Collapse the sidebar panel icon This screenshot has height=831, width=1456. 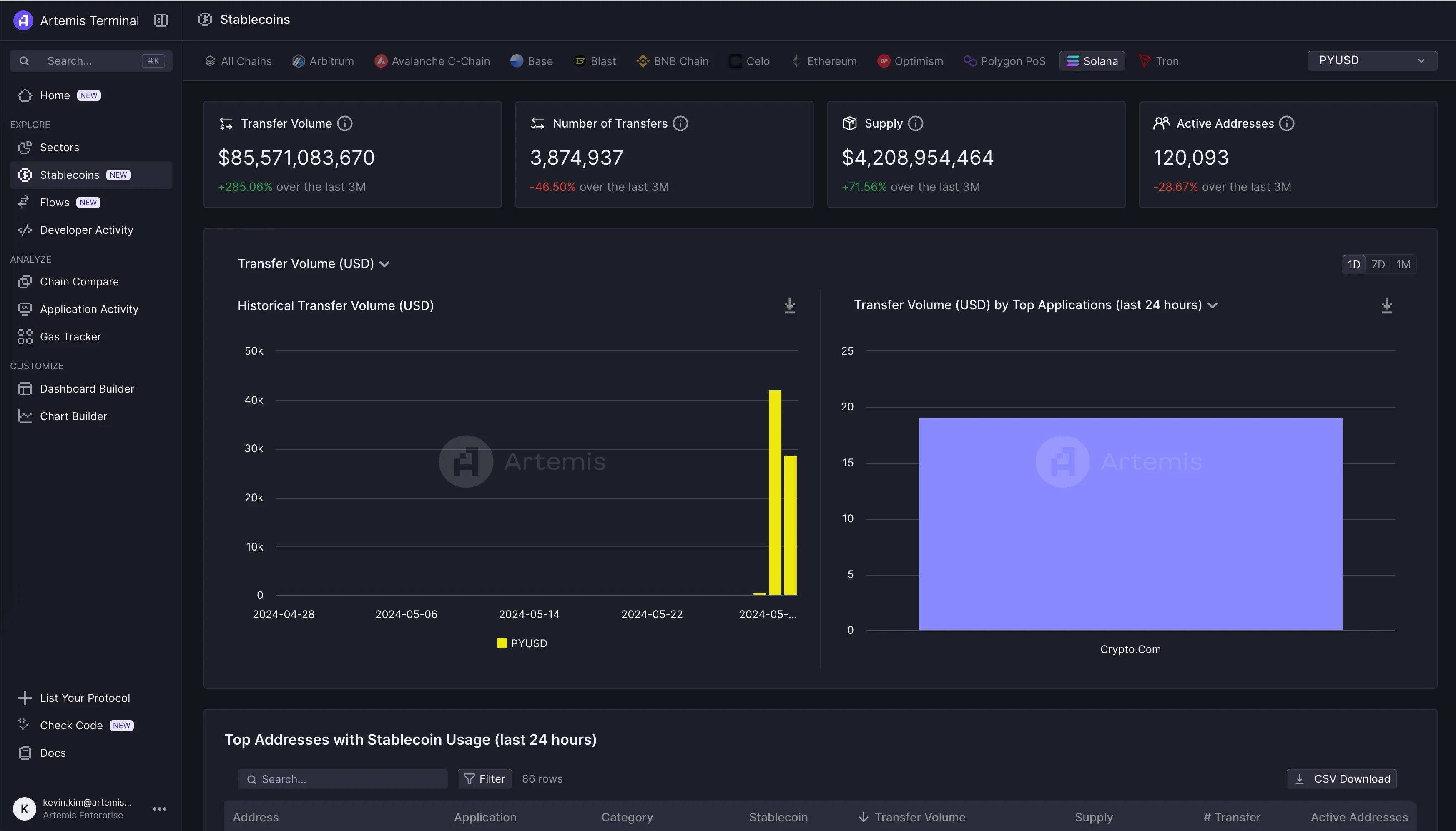point(161,20)
